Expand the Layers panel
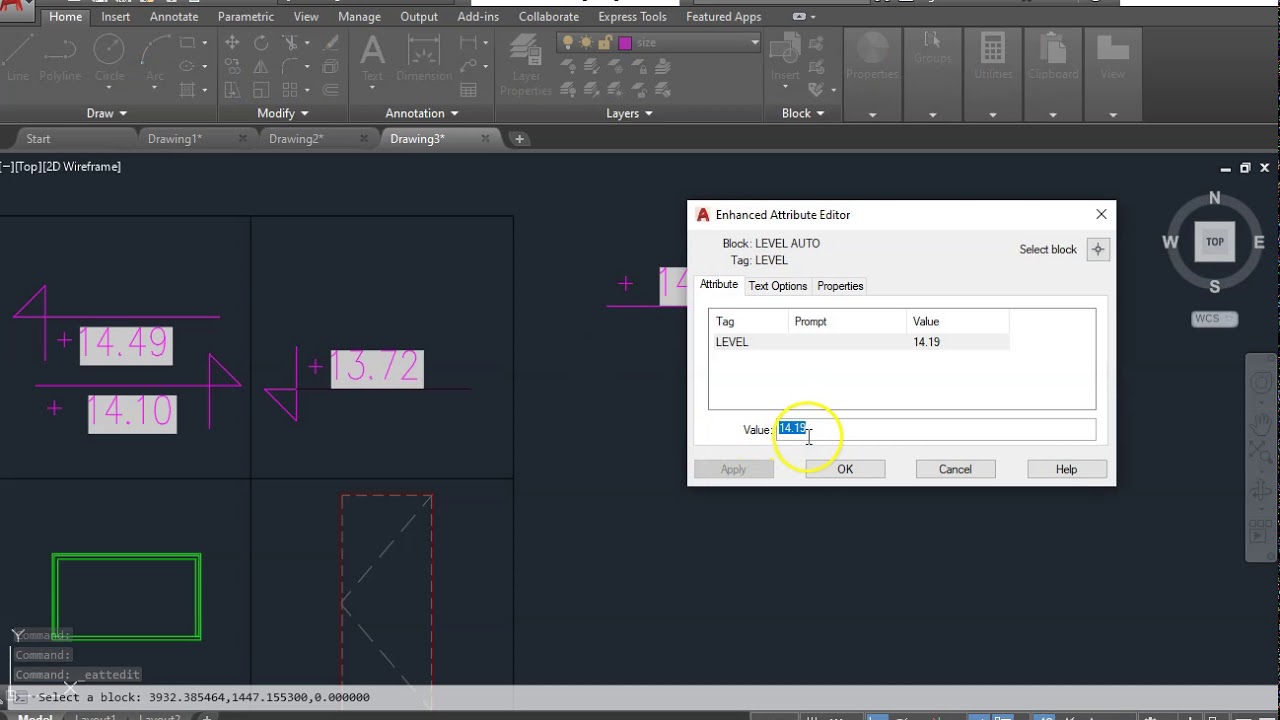Image resolution: width=1280 pixels, height=720 pixels. coord(629,113)
